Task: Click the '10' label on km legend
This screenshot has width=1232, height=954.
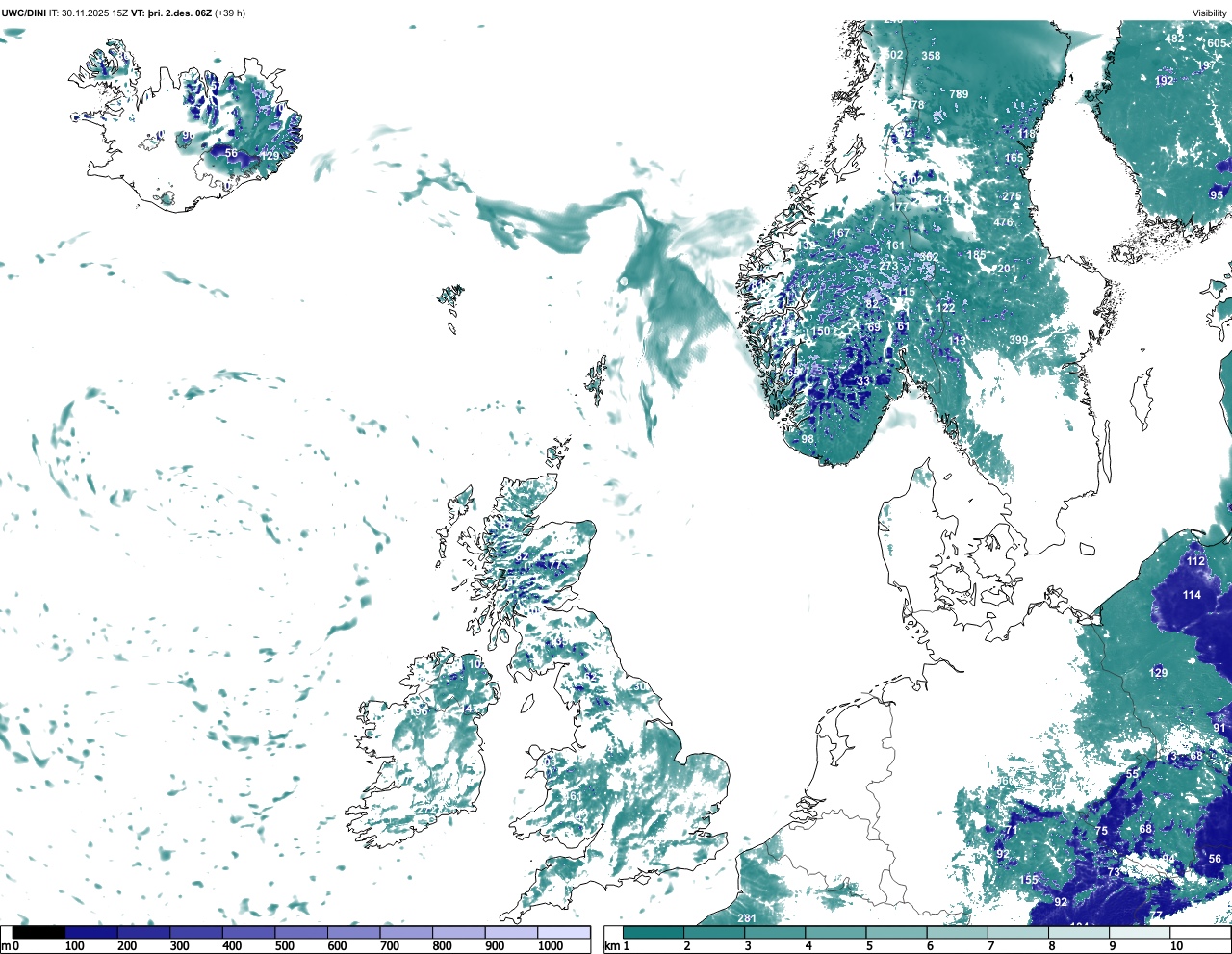Action: click(x=1176, y=946)
